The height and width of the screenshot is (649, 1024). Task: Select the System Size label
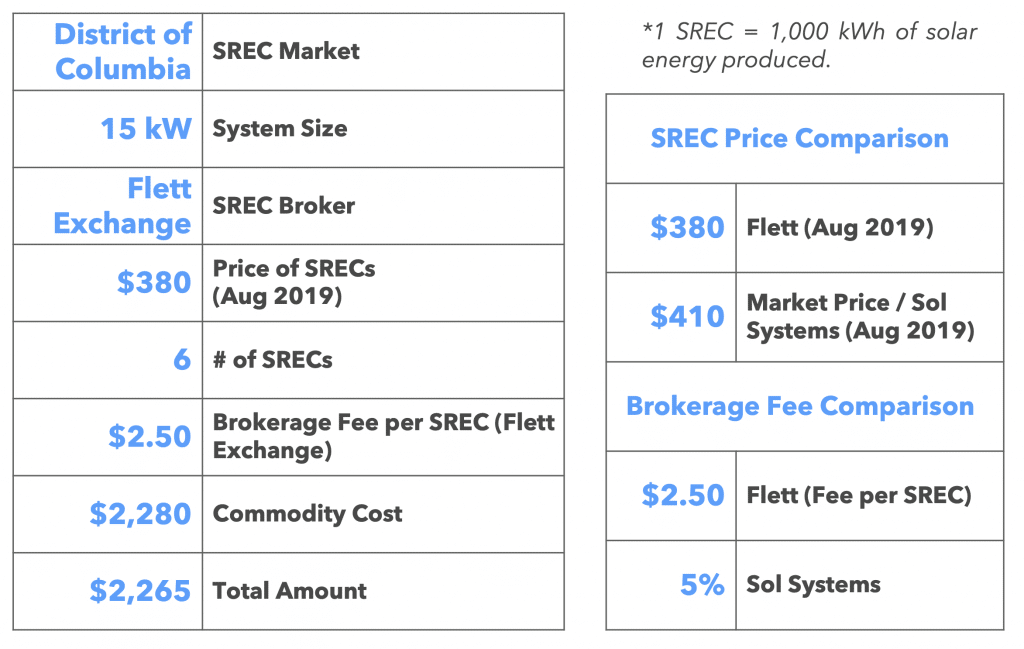point(280,128)
